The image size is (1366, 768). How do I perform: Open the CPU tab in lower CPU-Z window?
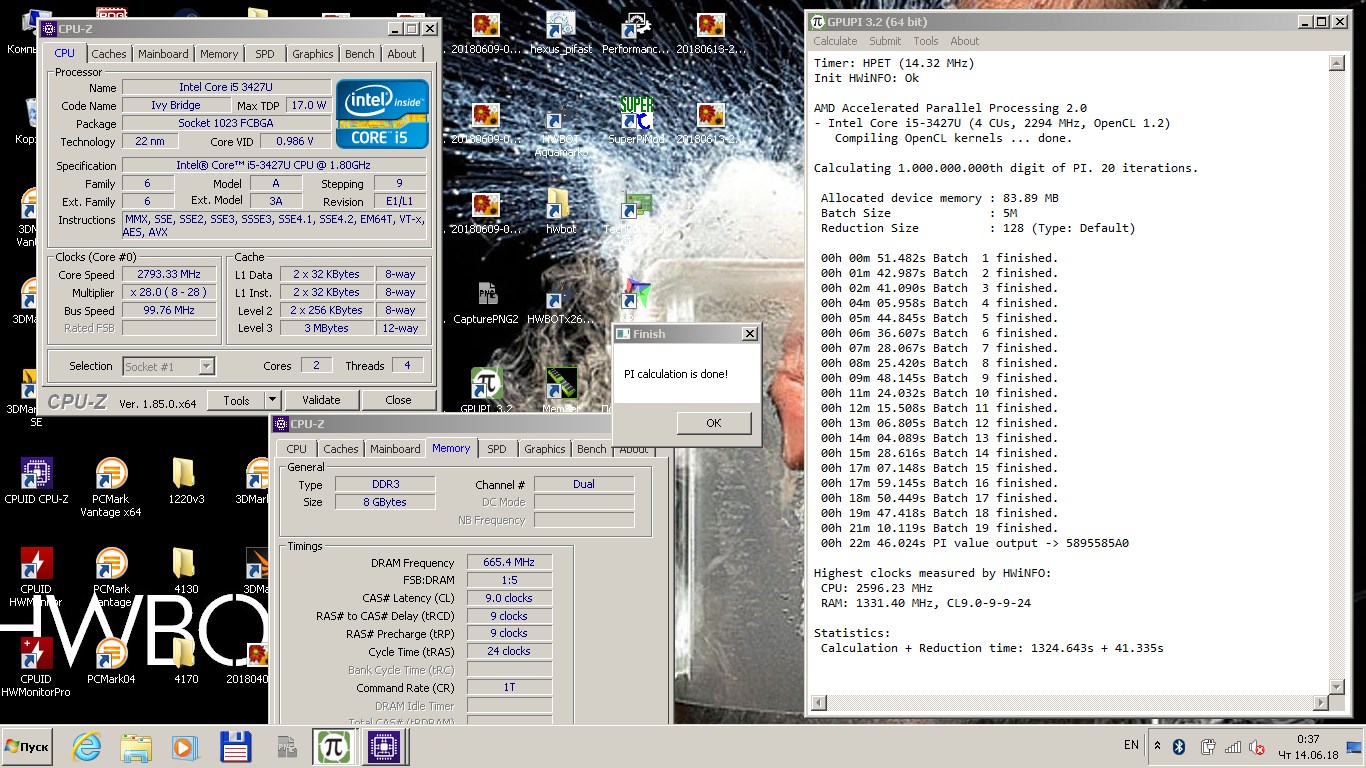pos(296,449)
